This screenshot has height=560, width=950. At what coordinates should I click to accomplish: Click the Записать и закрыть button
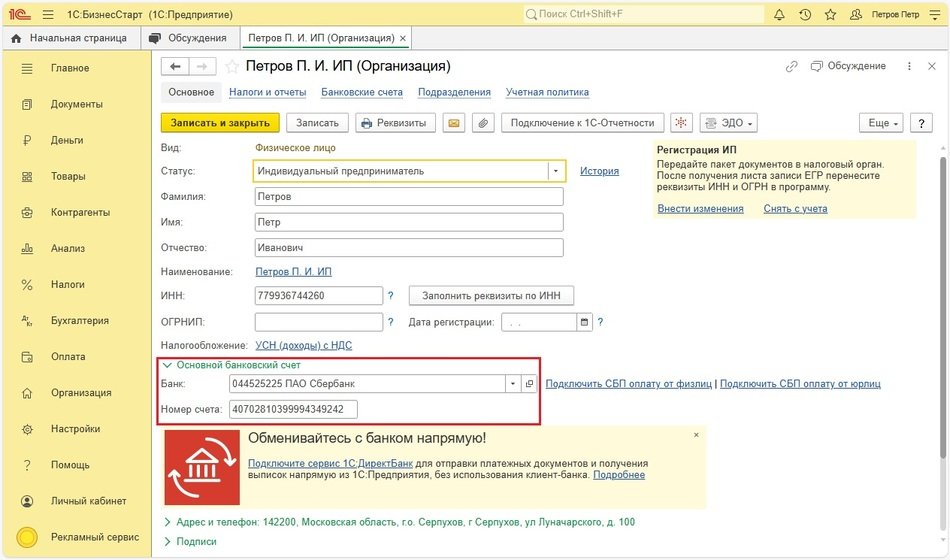(220, 123)
